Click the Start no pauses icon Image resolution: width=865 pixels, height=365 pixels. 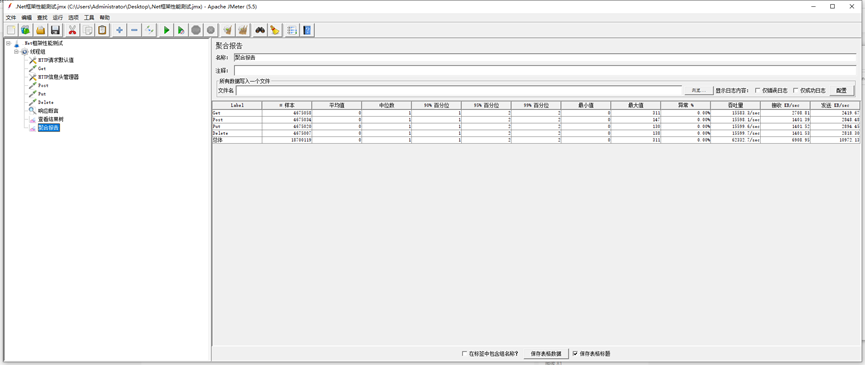(x=181, y=30)
